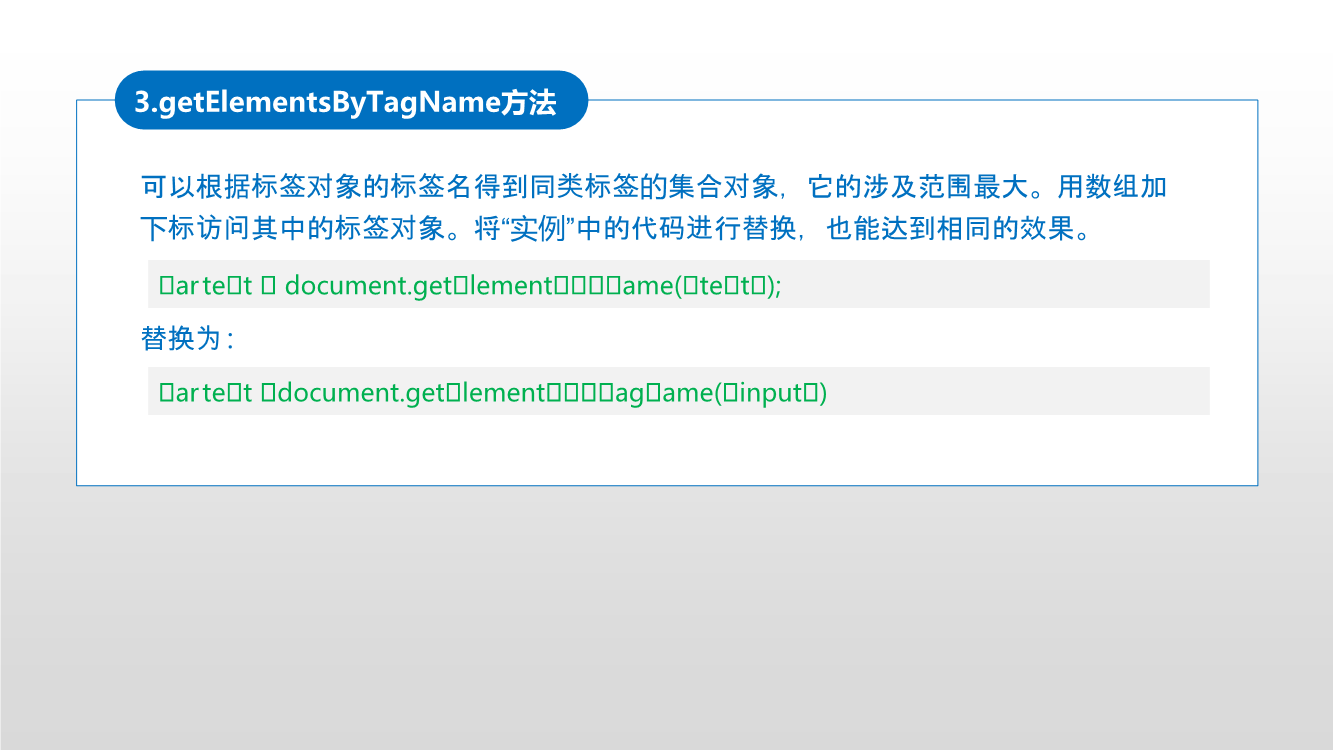Click 'document.get' in the second code line

pyautogui.click(x=362, y=393)
